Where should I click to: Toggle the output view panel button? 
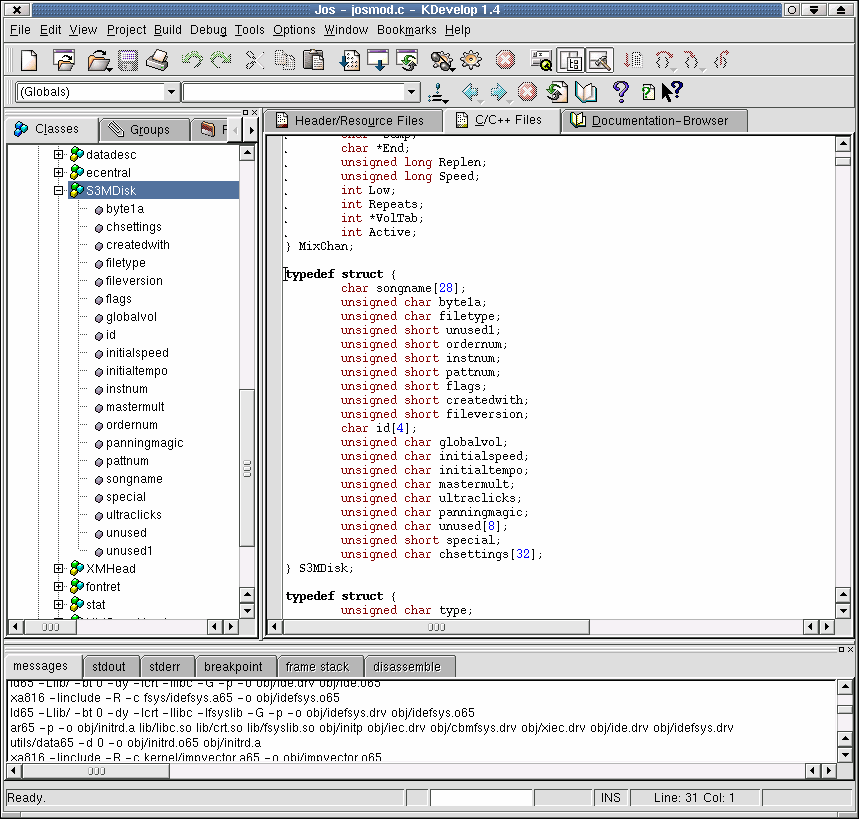click(599, 60)
